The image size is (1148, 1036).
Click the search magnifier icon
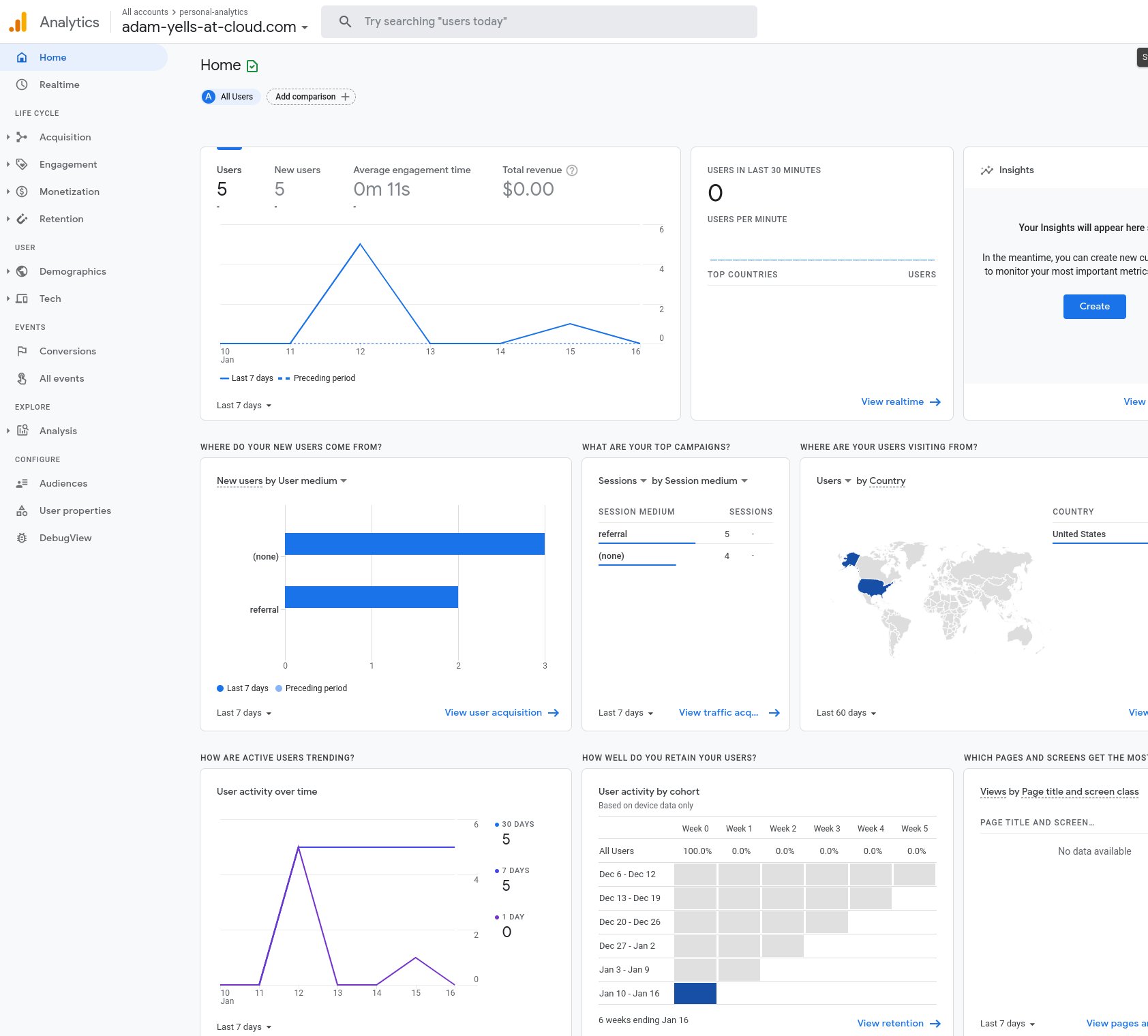(x=346, y=22)
